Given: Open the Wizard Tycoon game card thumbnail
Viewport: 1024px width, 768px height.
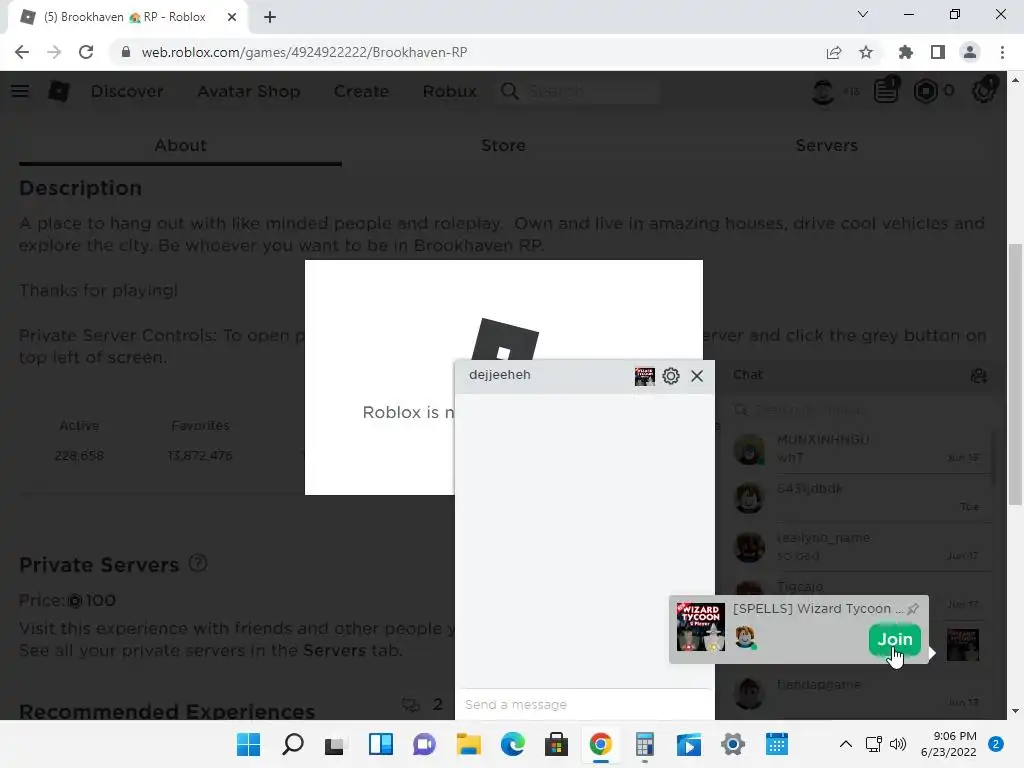Looking at the screenshot, I should pos(700,627).
